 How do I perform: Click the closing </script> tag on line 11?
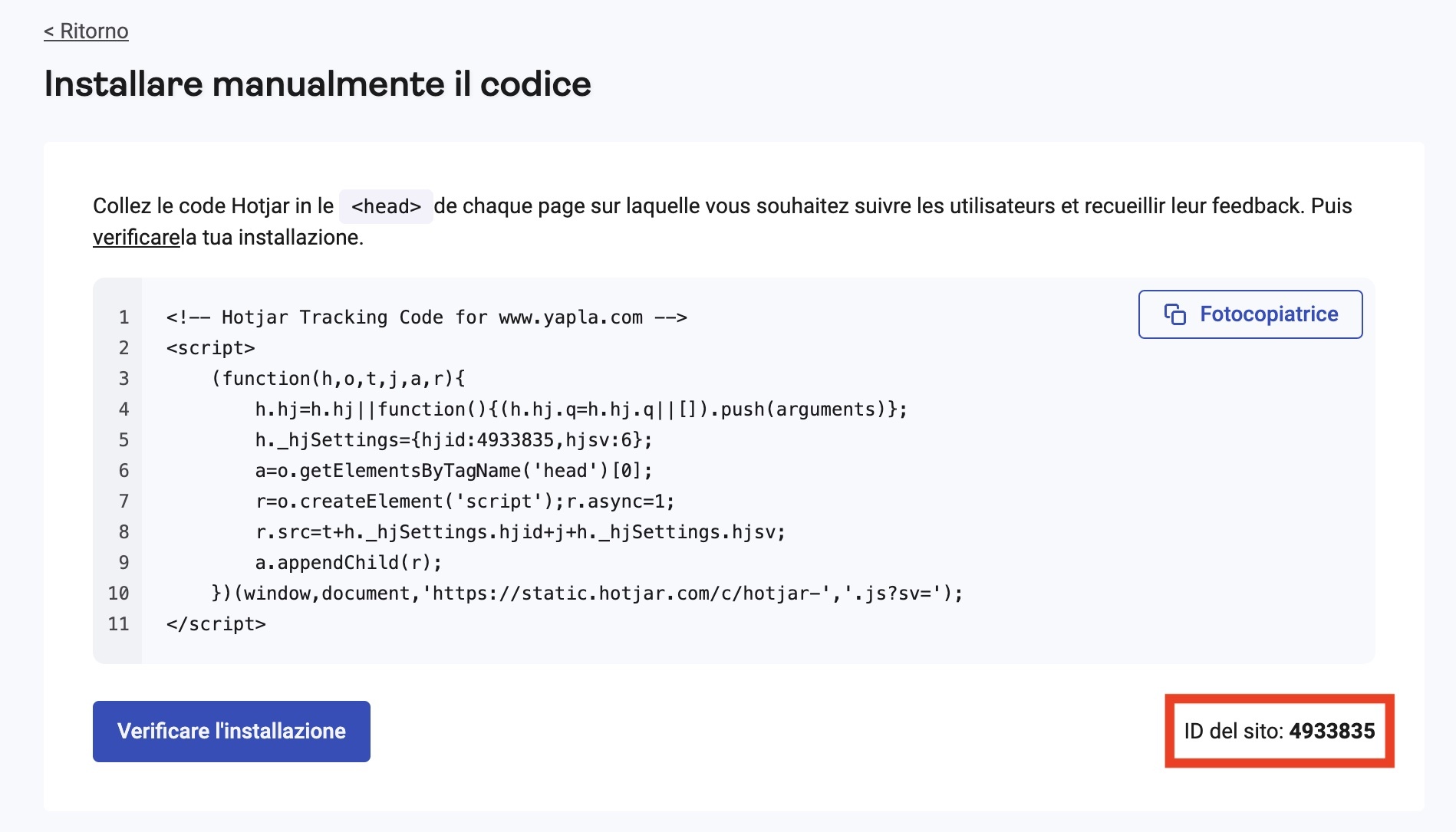216,624
